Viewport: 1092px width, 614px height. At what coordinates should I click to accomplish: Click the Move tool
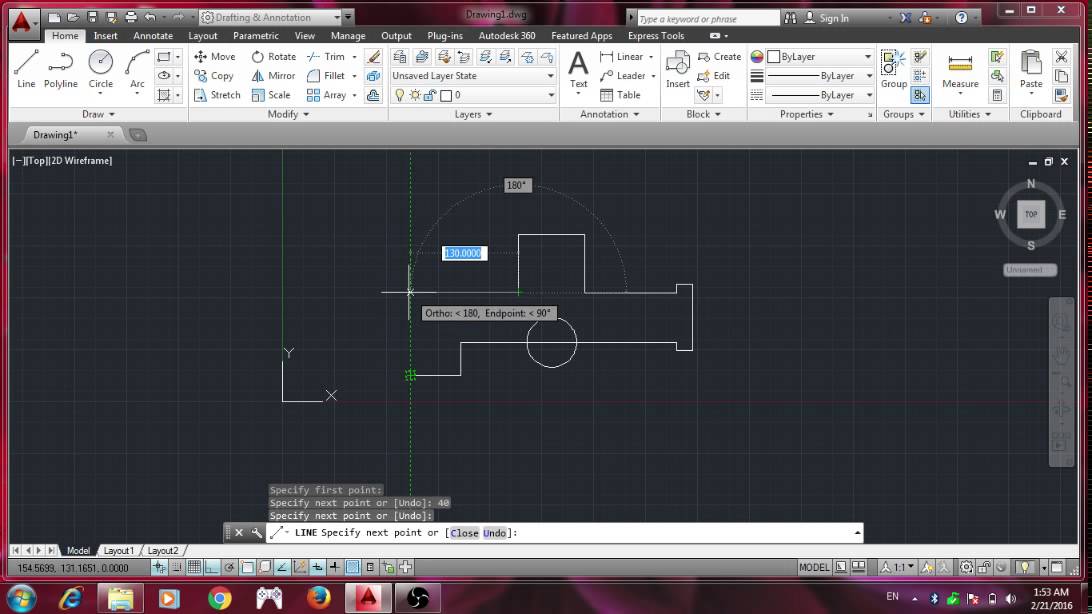click(214, 56)
